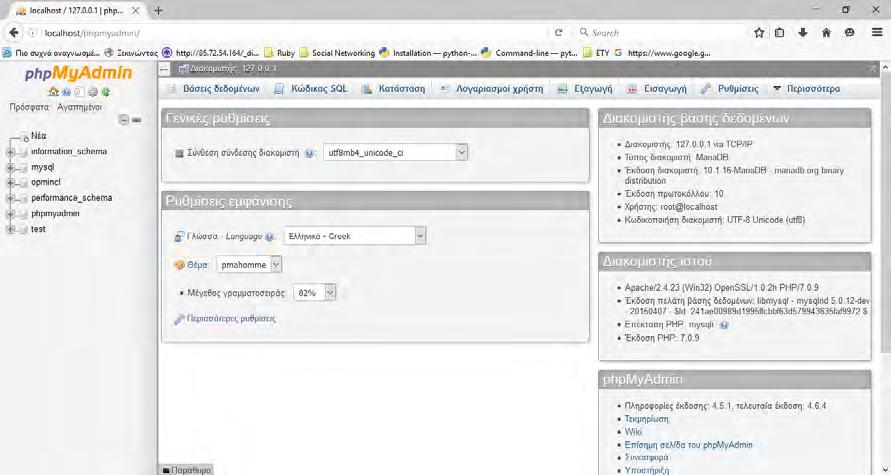Click the performance_schema database icon
The height and width of the screenshot is (475, 891).
click(22, 198)
